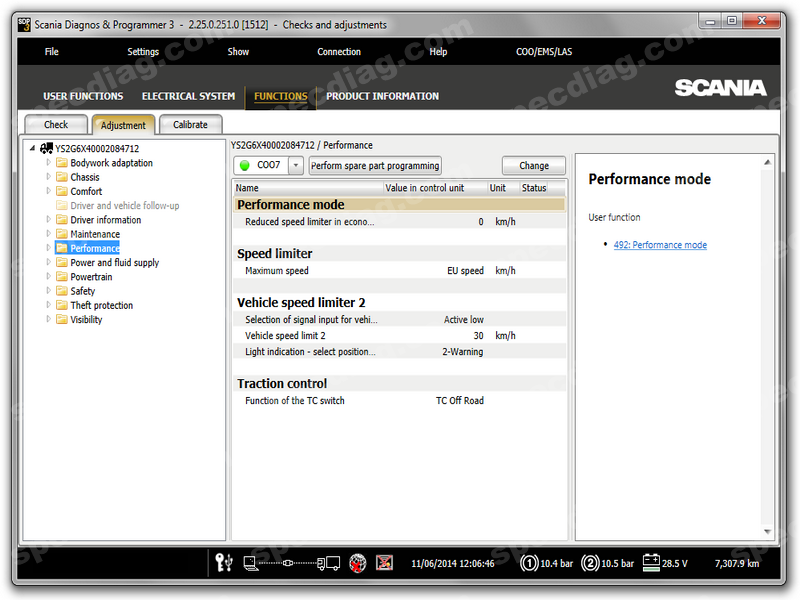This screenshot has height=600, width=800.
Task: Select the Theft protection folder
Action: pyautogui.click(x=101, y=306)
